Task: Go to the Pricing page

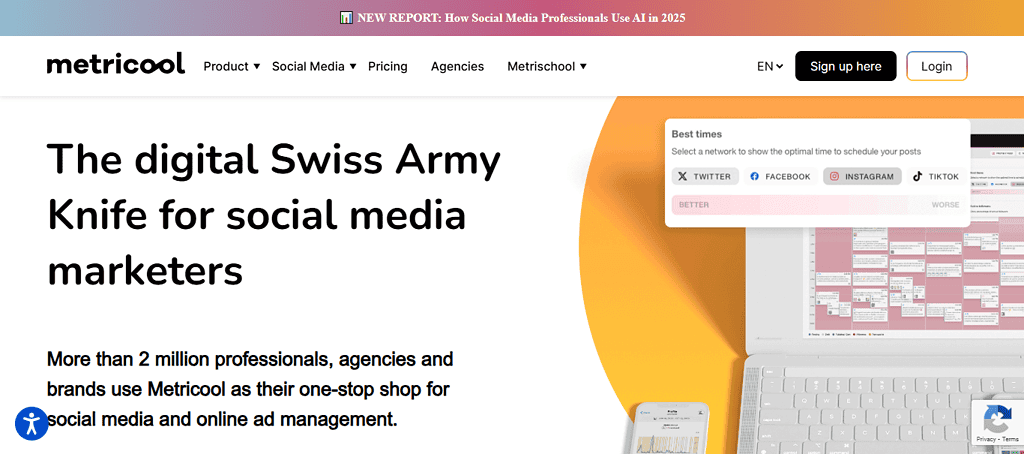Action: point(388,66)
